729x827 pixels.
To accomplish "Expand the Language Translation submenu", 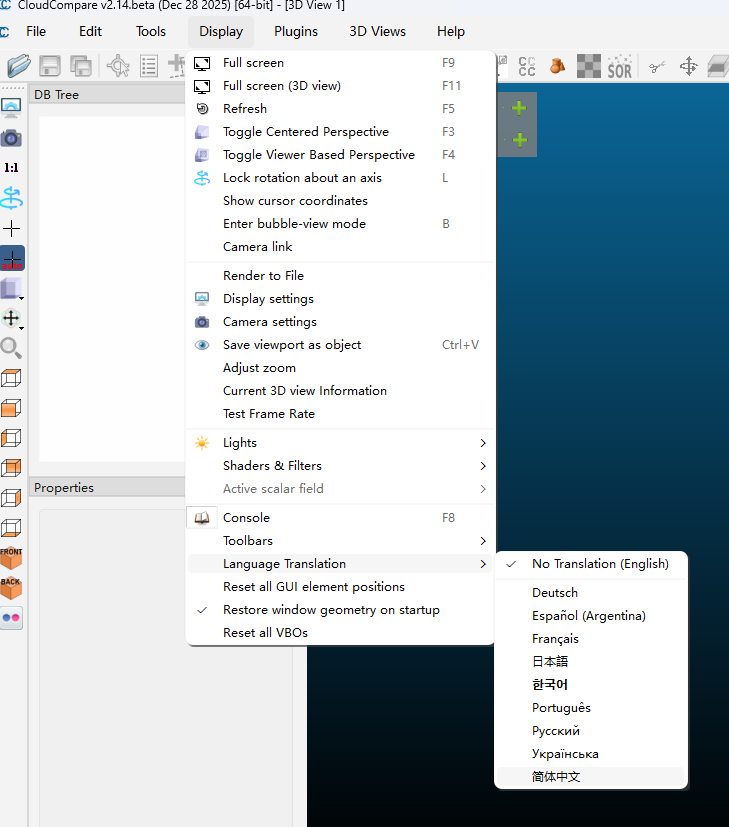I will point(340,564).
